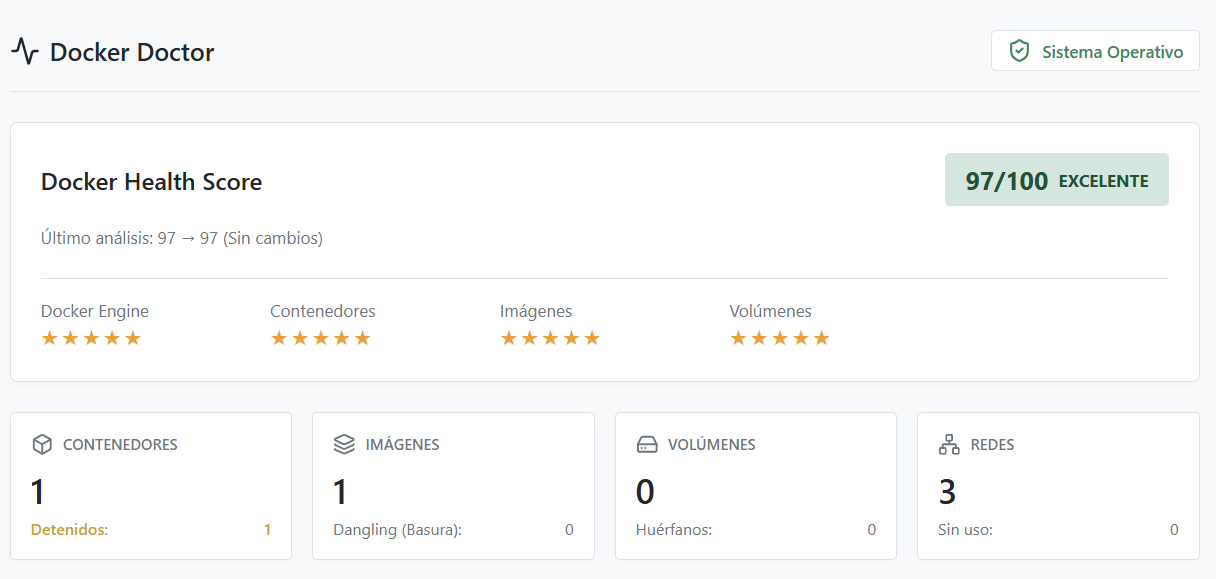Click the Contenedores star rating

click(321, 338)
